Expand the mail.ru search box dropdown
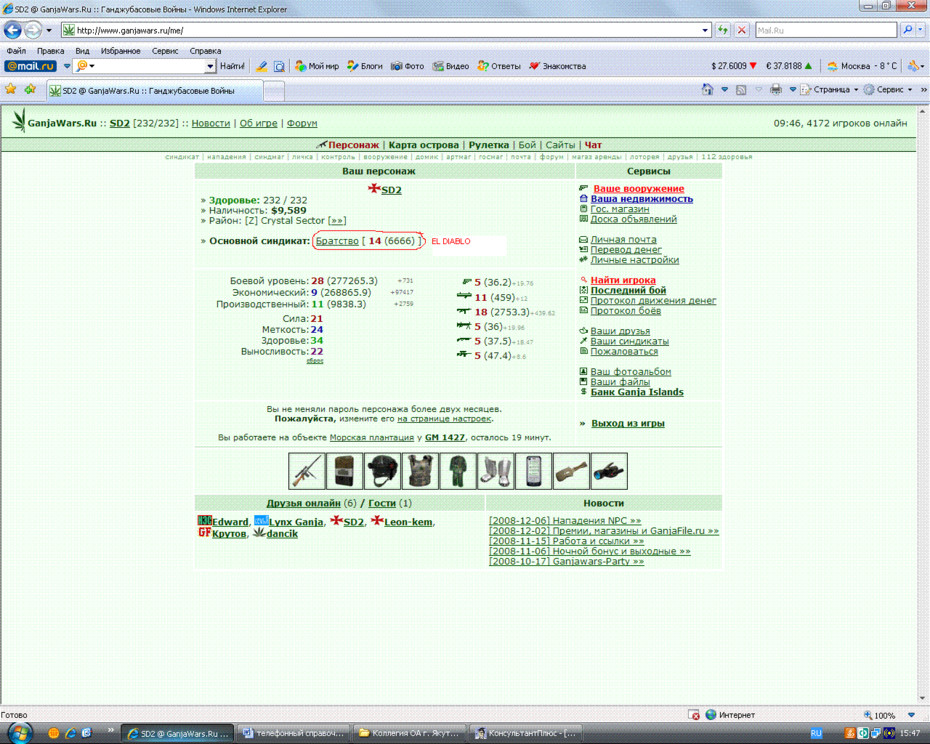This screenshot has width=930, height=744. [x=210, y=66]
